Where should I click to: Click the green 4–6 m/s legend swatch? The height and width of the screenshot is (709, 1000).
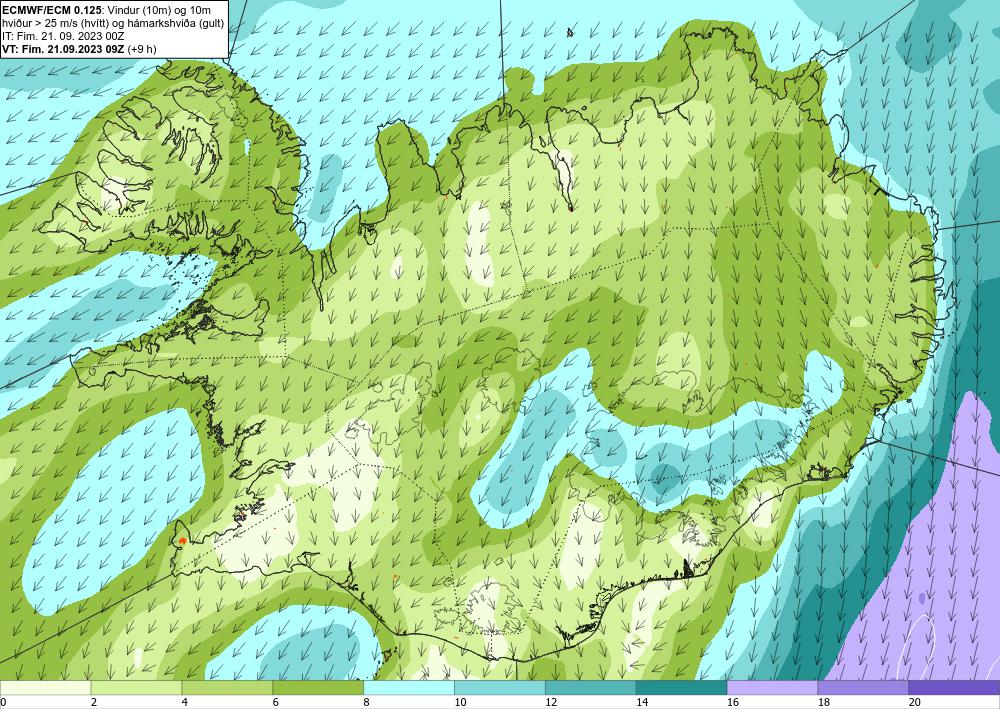pyautogui.click(x=227, y=688)
